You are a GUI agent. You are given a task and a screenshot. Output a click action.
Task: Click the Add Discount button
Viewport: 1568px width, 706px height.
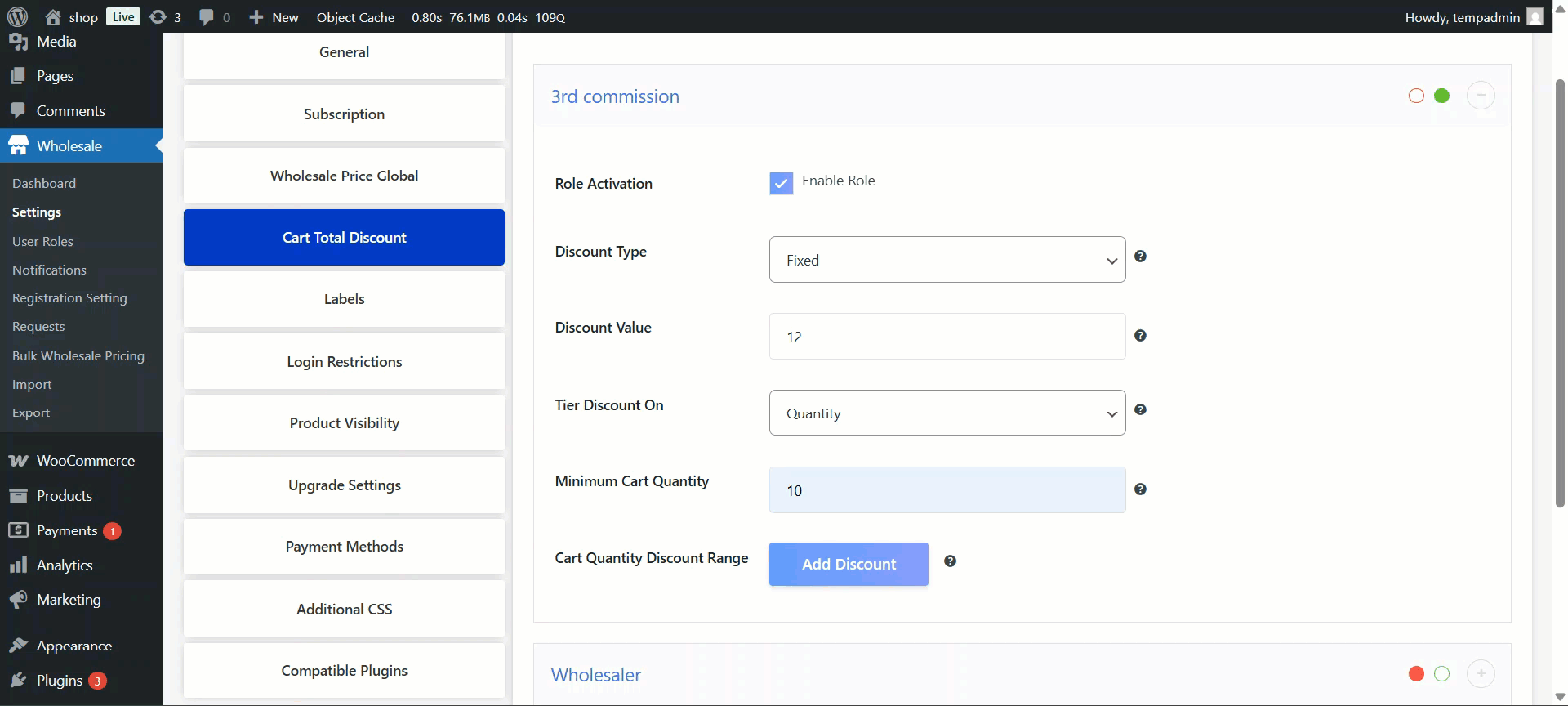pyautogui.click(x=849, y=564)
